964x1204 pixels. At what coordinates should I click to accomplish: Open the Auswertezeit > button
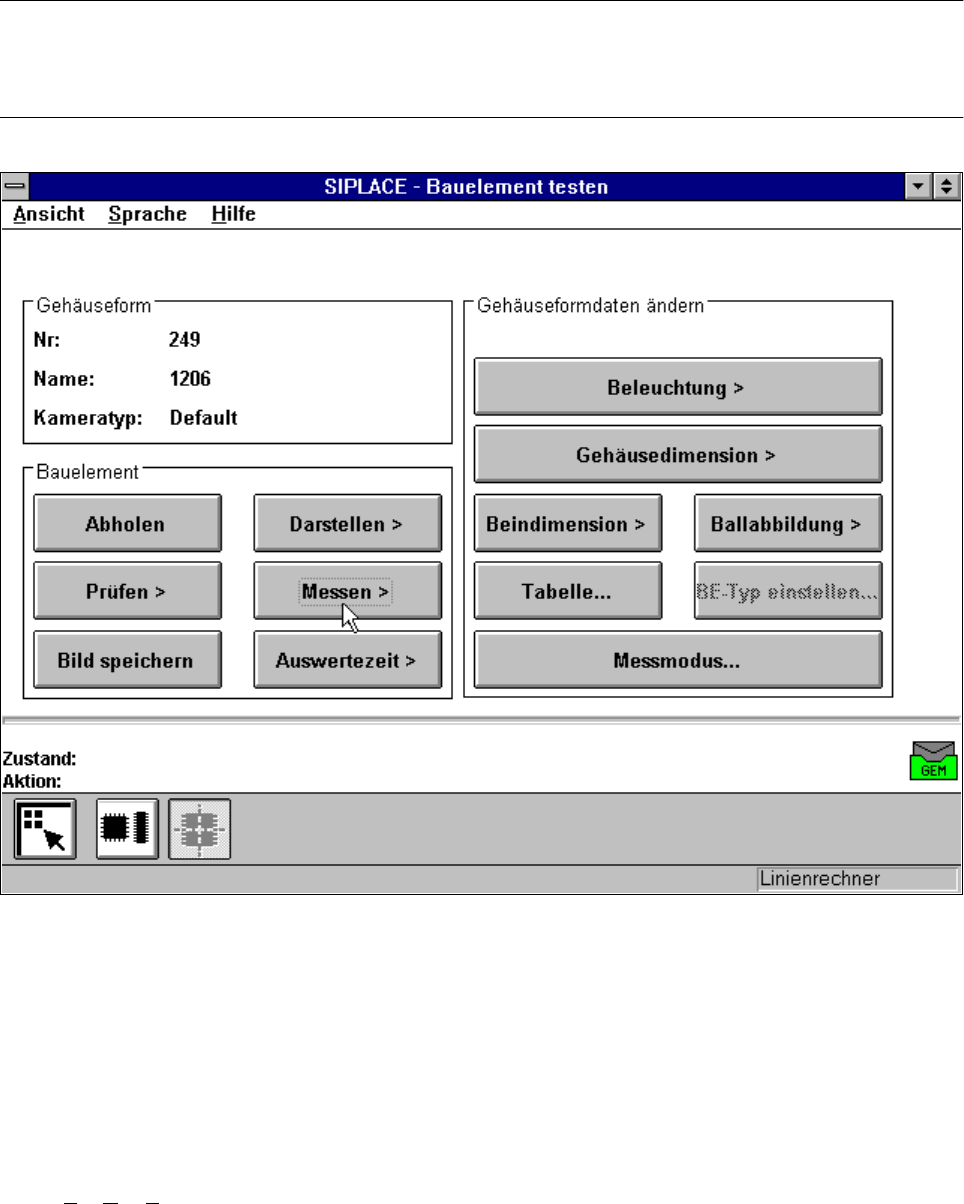click(347, 660)
